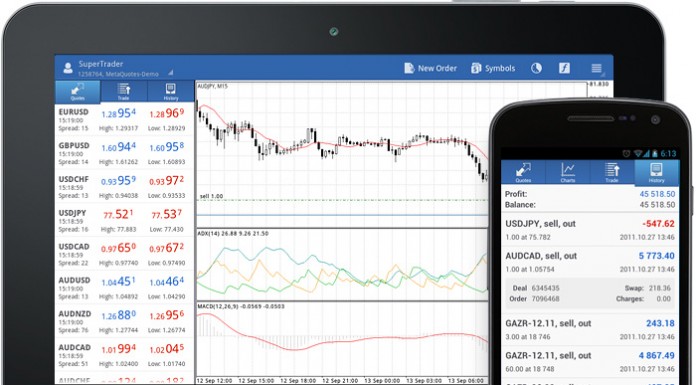Viewport: 696px width, 385px height.
Task: Click the chart periodicity clock icon
Action: click(x=536, y=68)
